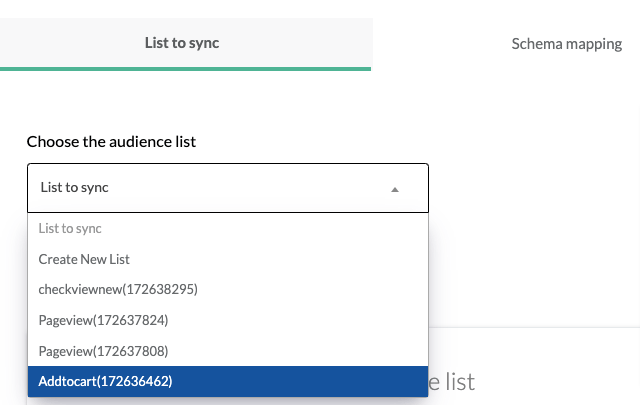Click the green underline of the active tab
The width and height of the screenshot is (640, 405).
[x=185, y=69]
